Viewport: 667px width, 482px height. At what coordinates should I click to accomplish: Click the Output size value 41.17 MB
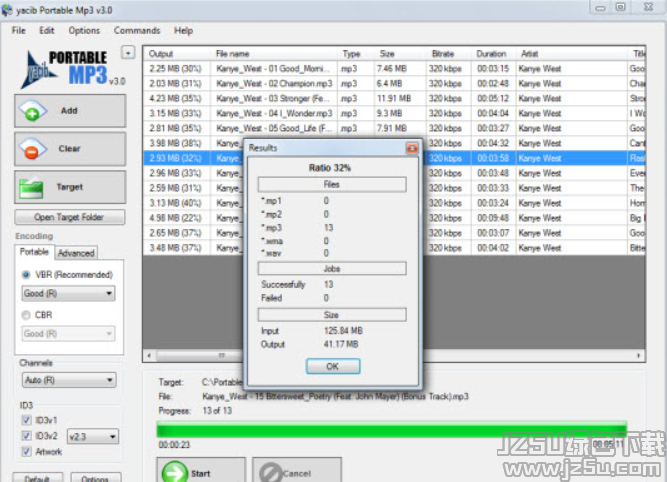tap(341, 344)
